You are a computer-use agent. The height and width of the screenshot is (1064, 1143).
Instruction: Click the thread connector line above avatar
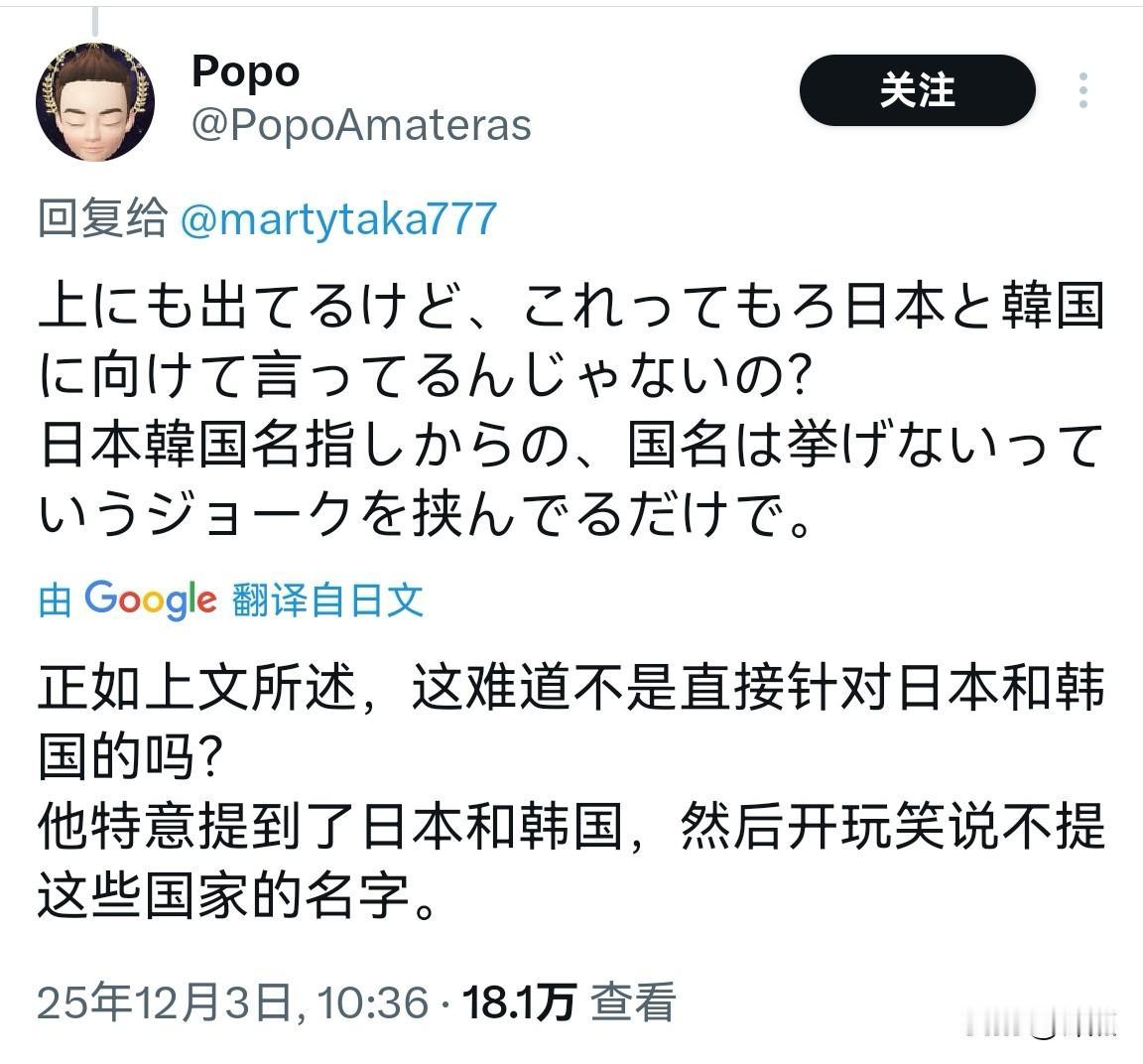coord(95,21)
